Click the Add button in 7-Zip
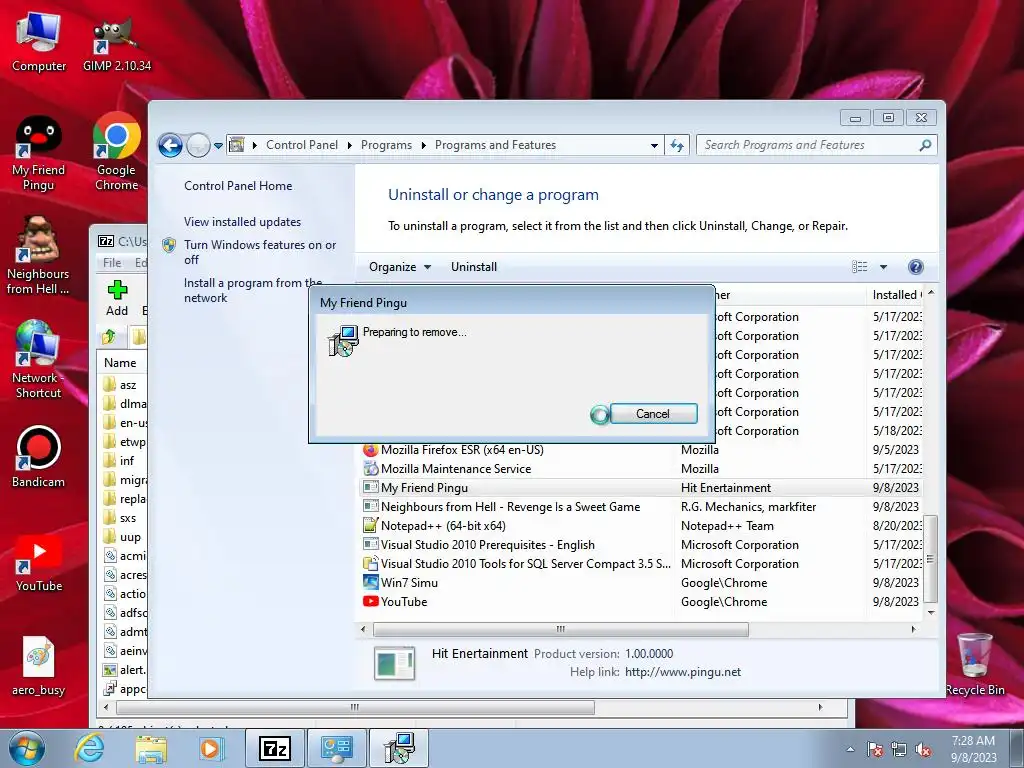 [x=117, y=298]
